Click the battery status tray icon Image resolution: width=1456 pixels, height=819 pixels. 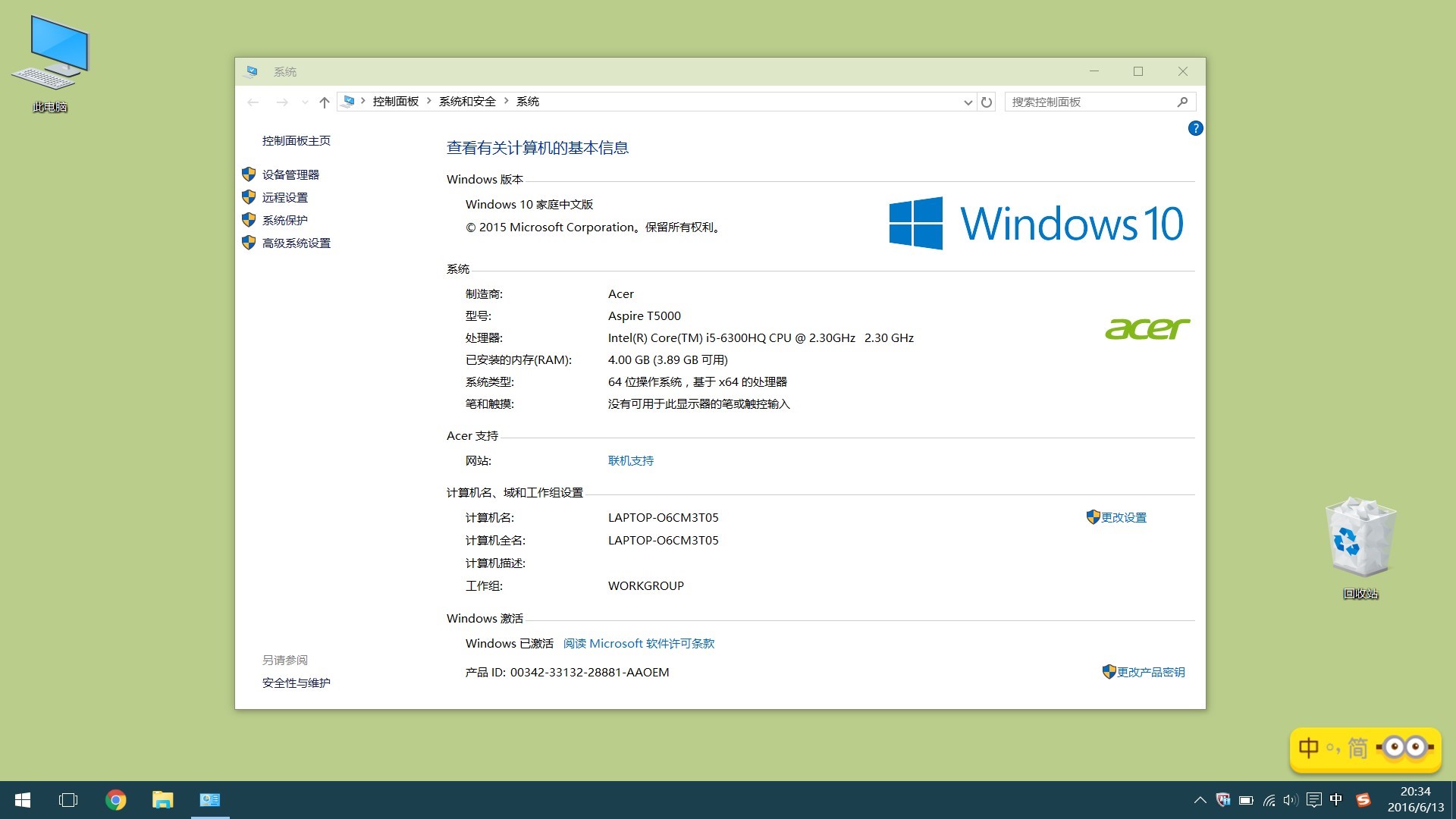[1246, 800]
